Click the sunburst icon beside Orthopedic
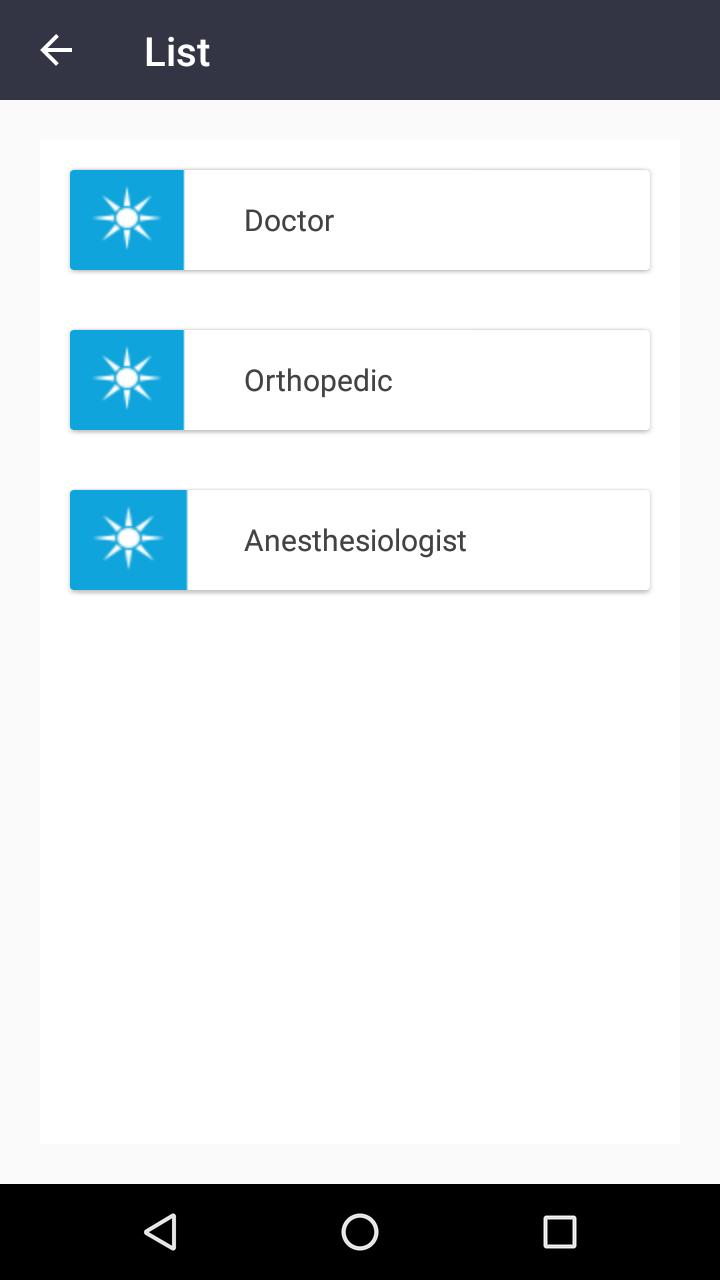The height and width of the screenshot is (1280, 720). coord(127,378)
